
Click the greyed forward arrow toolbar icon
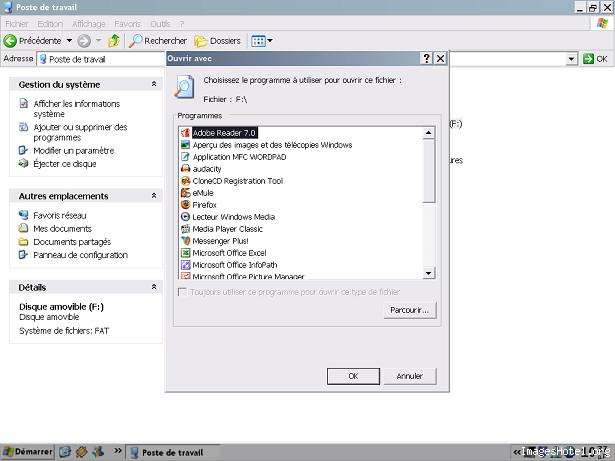pyautogui.click(x=84, y=41)
